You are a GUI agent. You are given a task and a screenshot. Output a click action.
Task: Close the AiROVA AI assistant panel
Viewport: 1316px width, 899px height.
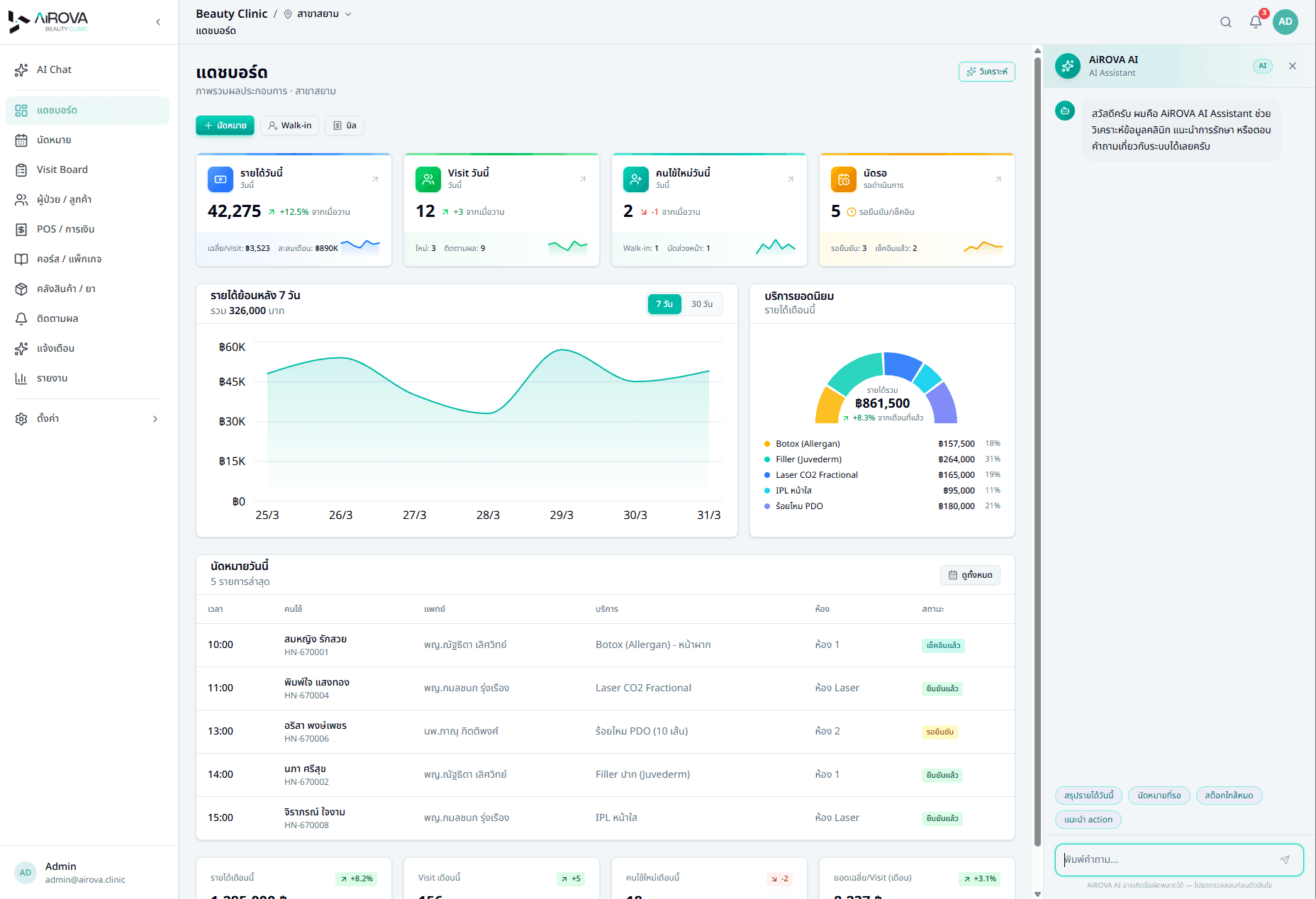pyautogui.click(x=1293, y=66)
